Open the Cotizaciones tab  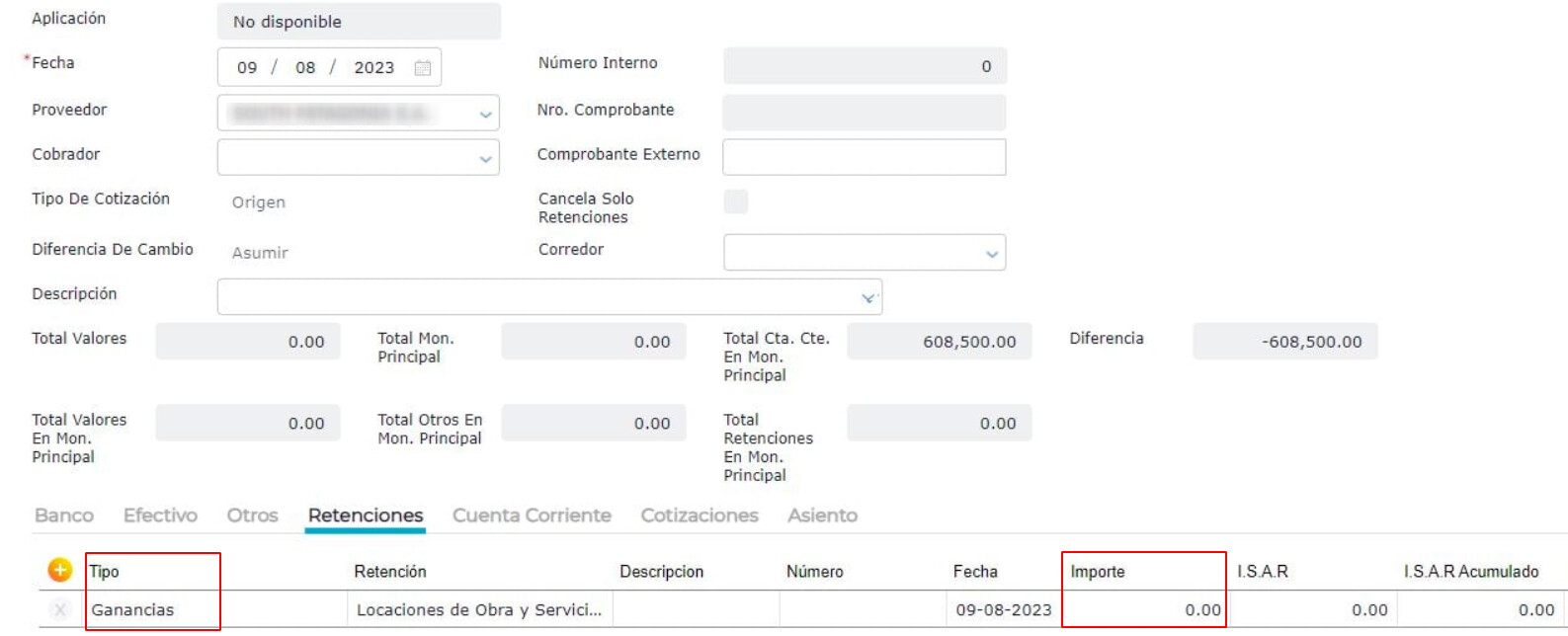(x=700, y=516)
